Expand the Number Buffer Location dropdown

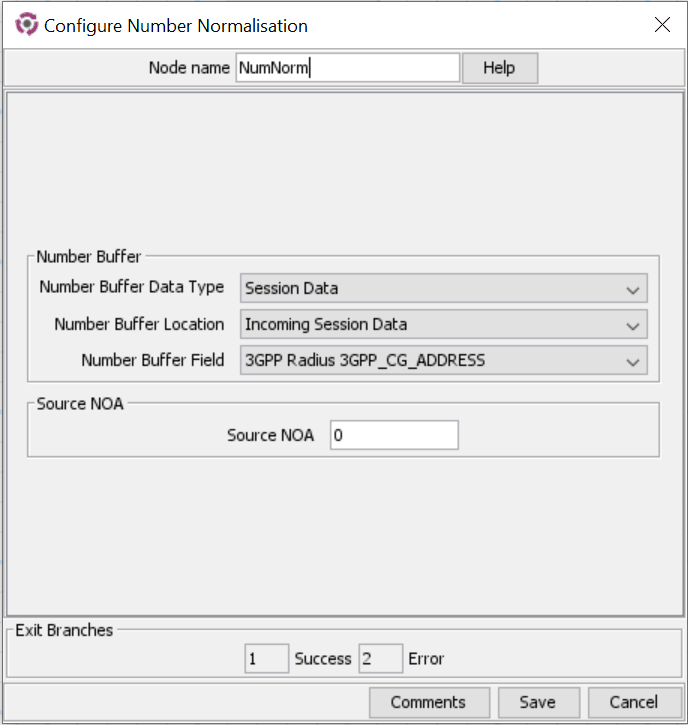[443, 324]
